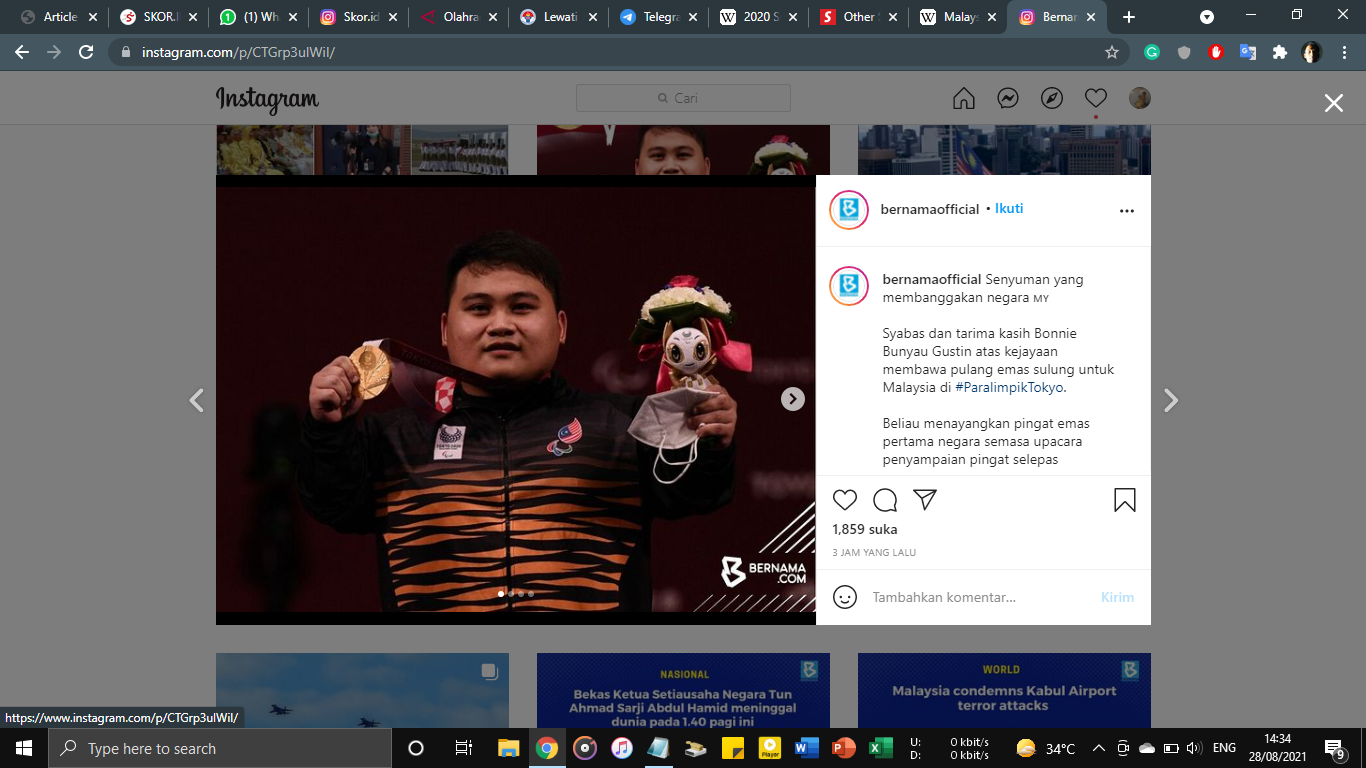Open PowerPoint from the taskbar

pyautogui.click(x=843, y=748)
